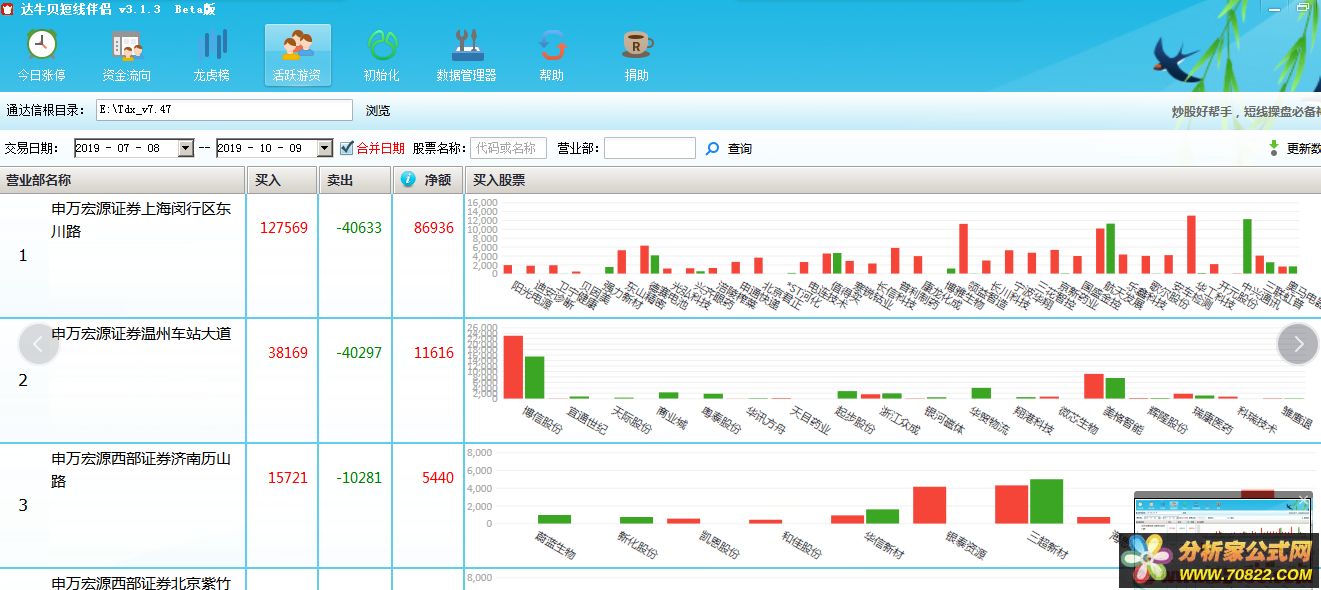Click sell value -10281
The height and width of the screenshot is (590, 1321).
pyautogui.click(x=358, y=478)
